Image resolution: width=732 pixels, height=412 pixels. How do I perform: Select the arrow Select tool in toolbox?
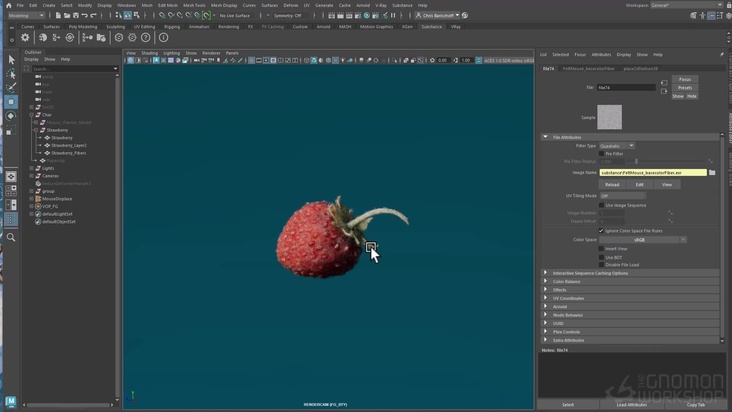coord(11,60)
